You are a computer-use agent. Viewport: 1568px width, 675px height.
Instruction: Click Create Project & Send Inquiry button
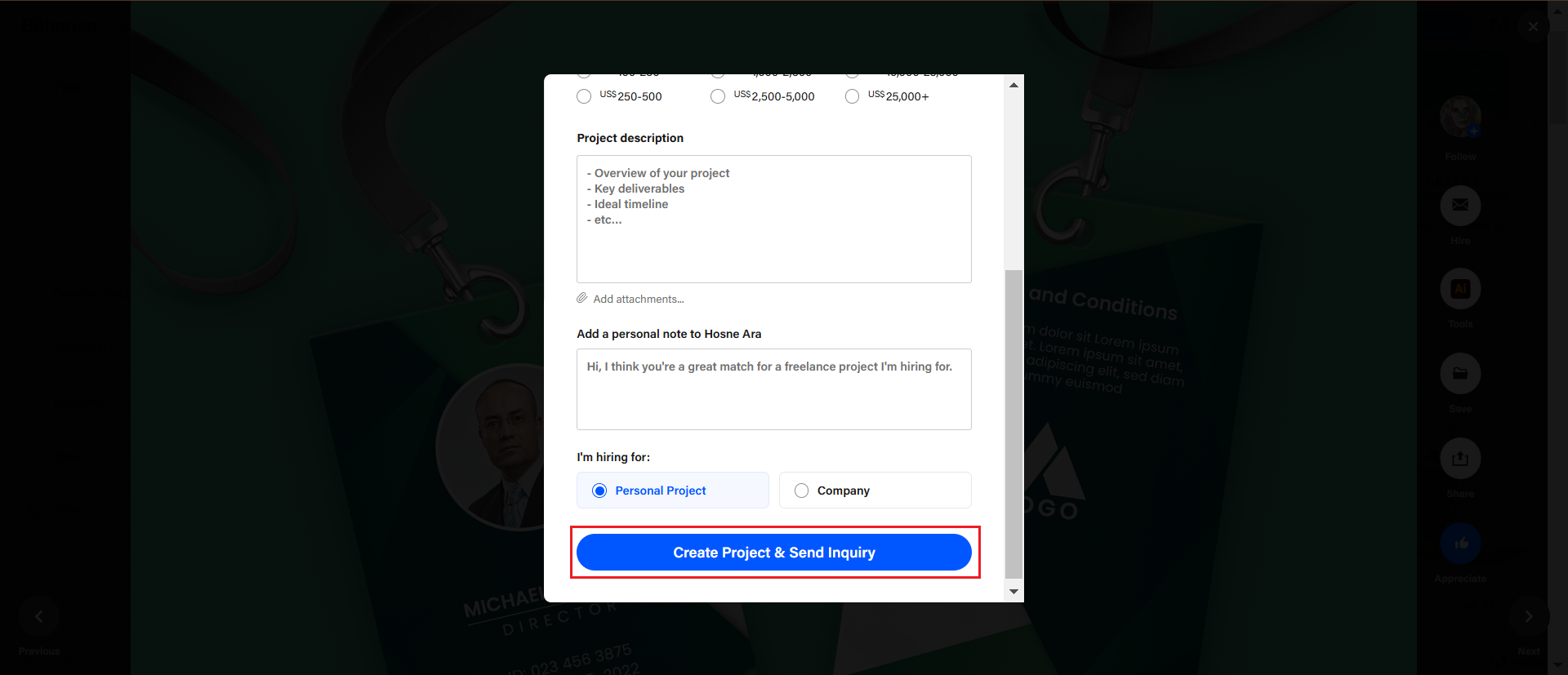774,553
